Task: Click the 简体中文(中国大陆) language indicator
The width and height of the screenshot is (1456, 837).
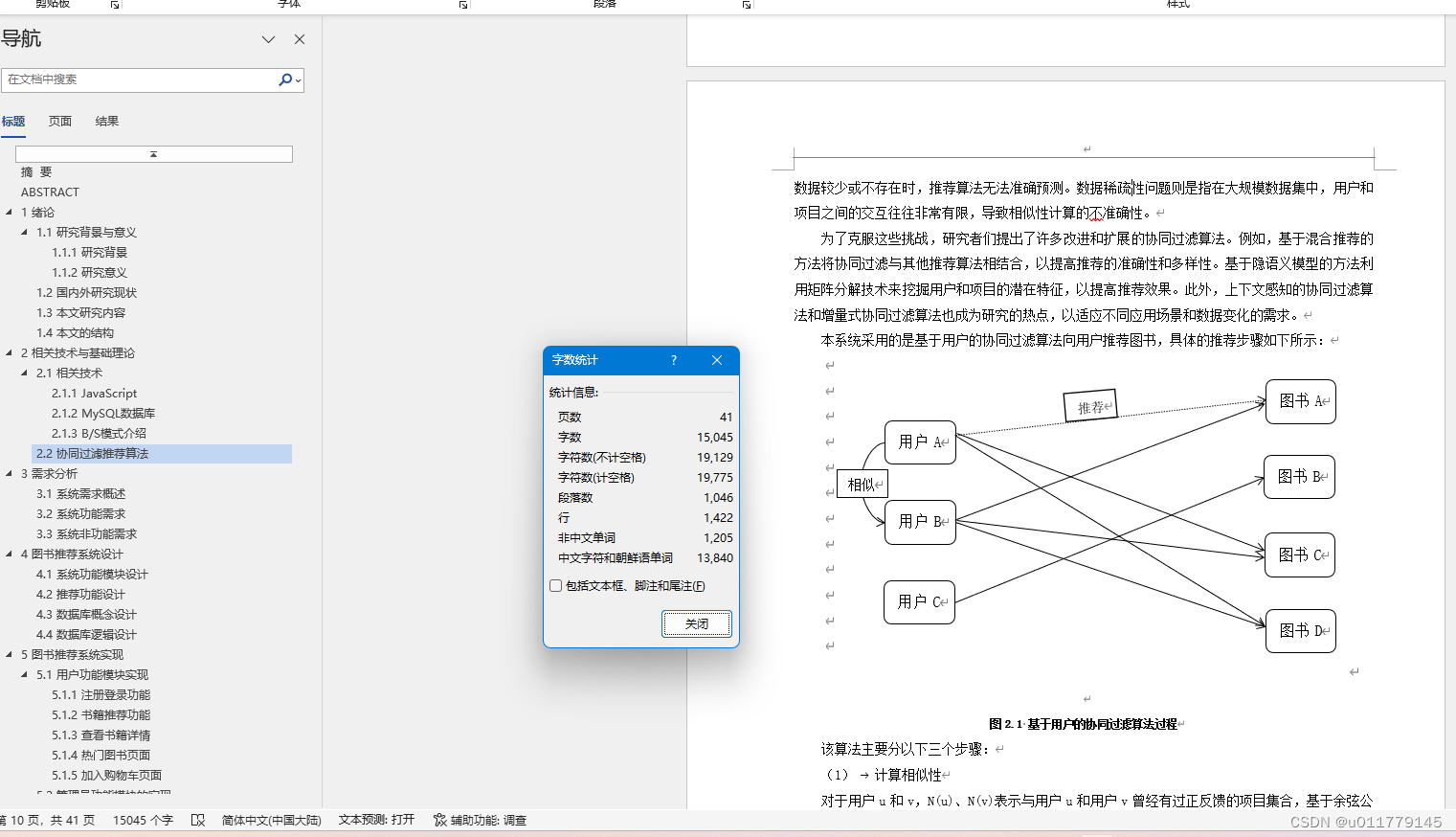Action: (x=272, y=821)
